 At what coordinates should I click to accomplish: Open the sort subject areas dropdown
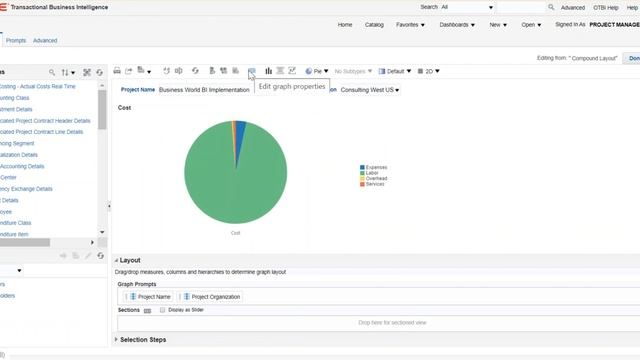pyautogui.click(x=68, y=72)
